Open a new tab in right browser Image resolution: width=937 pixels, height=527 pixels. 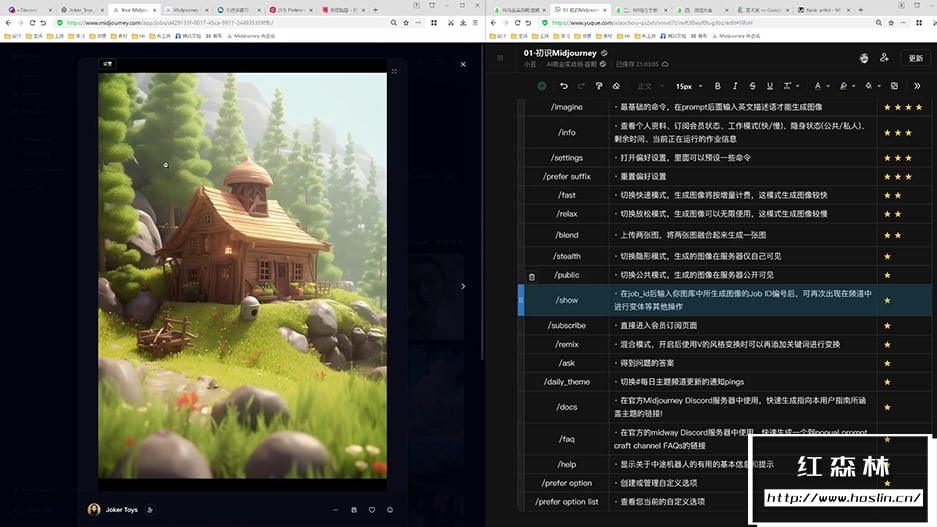861,10
